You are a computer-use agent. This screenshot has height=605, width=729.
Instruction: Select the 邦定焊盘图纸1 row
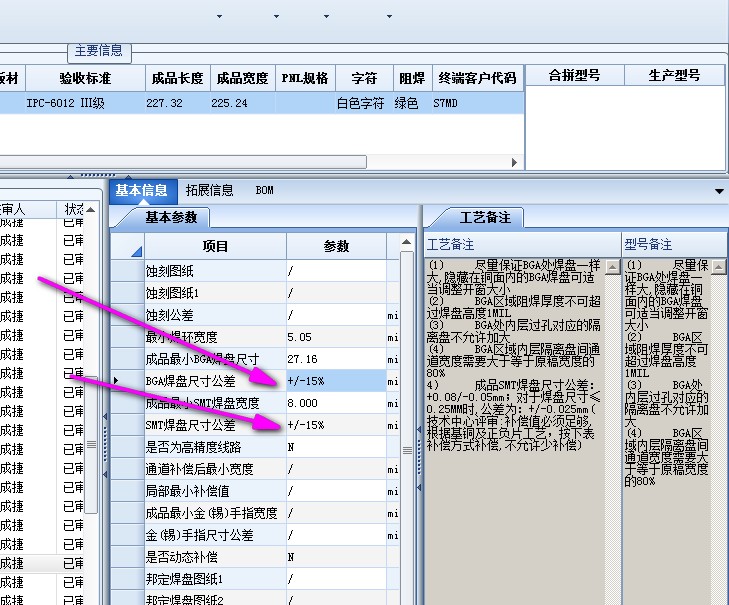(255, 579)
